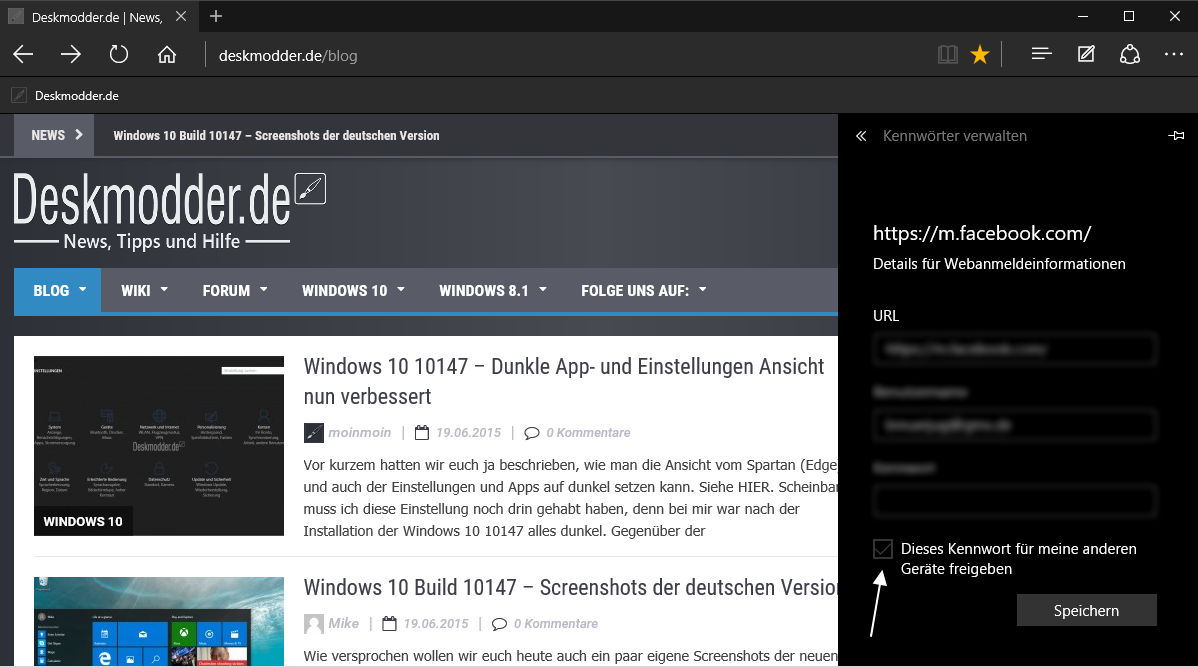Toggle 'Dieses Kennwort für meine anderen Geräte freigeben'

[882, 549]
